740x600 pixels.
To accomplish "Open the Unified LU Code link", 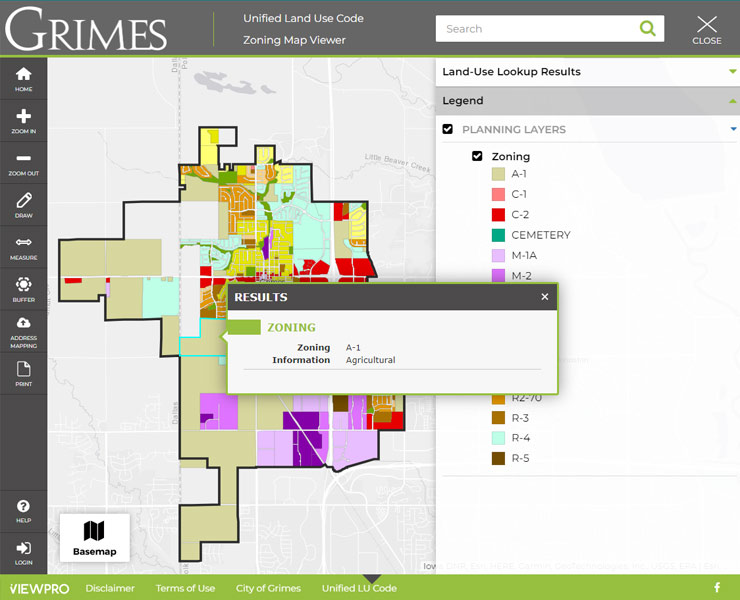I will tap(359, 588).
